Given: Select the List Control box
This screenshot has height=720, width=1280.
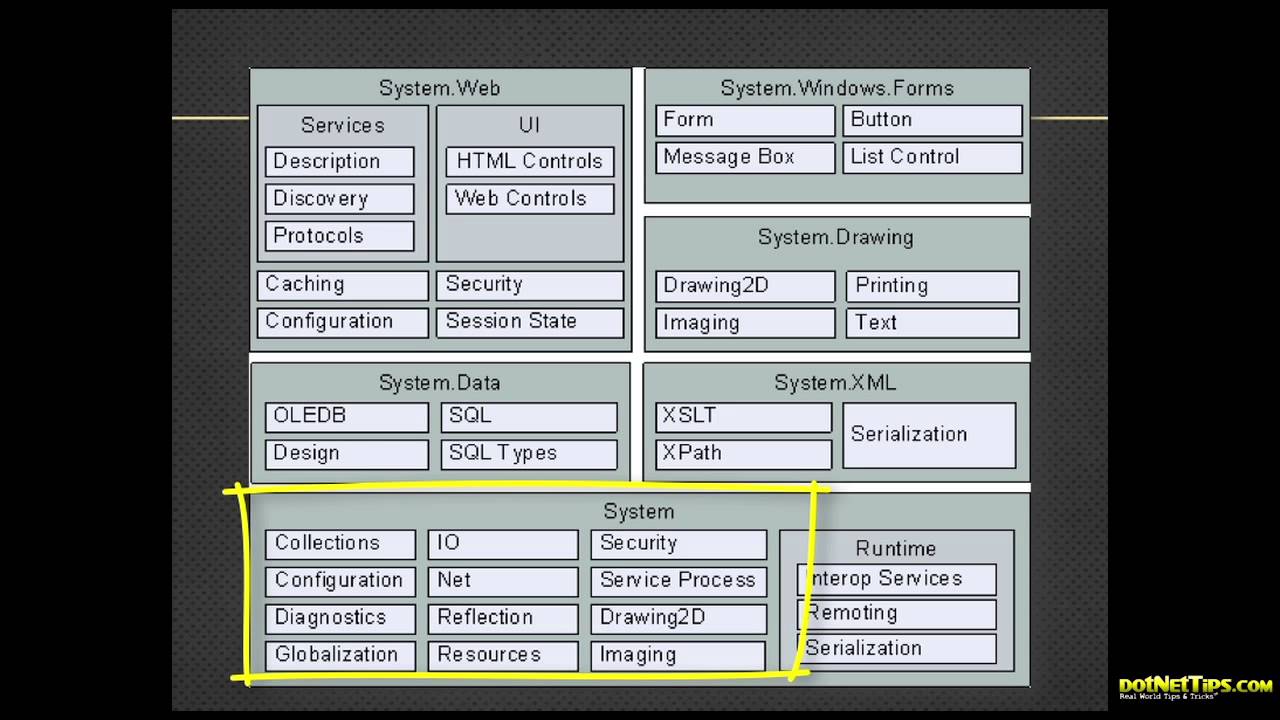Looking at the screenshot, I should (932, 157).
